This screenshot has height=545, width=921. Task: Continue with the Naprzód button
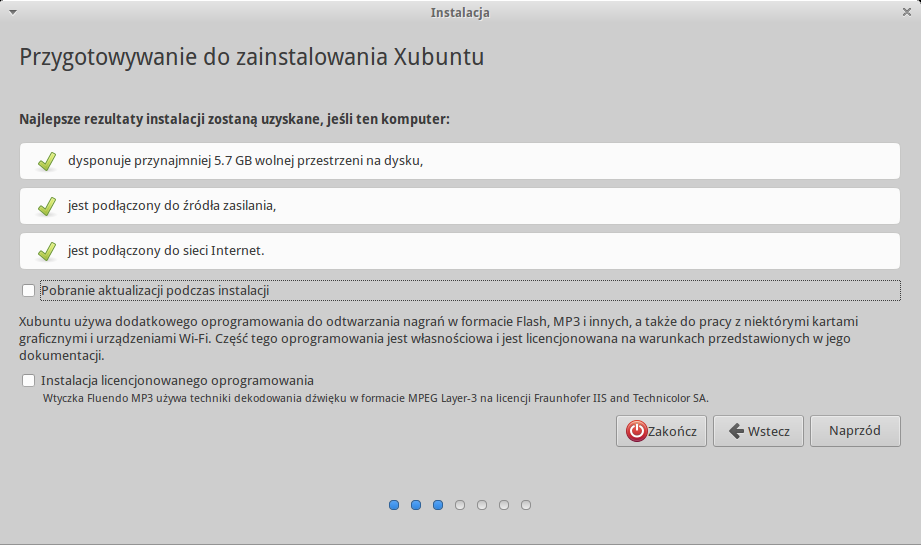click(855, 431)
